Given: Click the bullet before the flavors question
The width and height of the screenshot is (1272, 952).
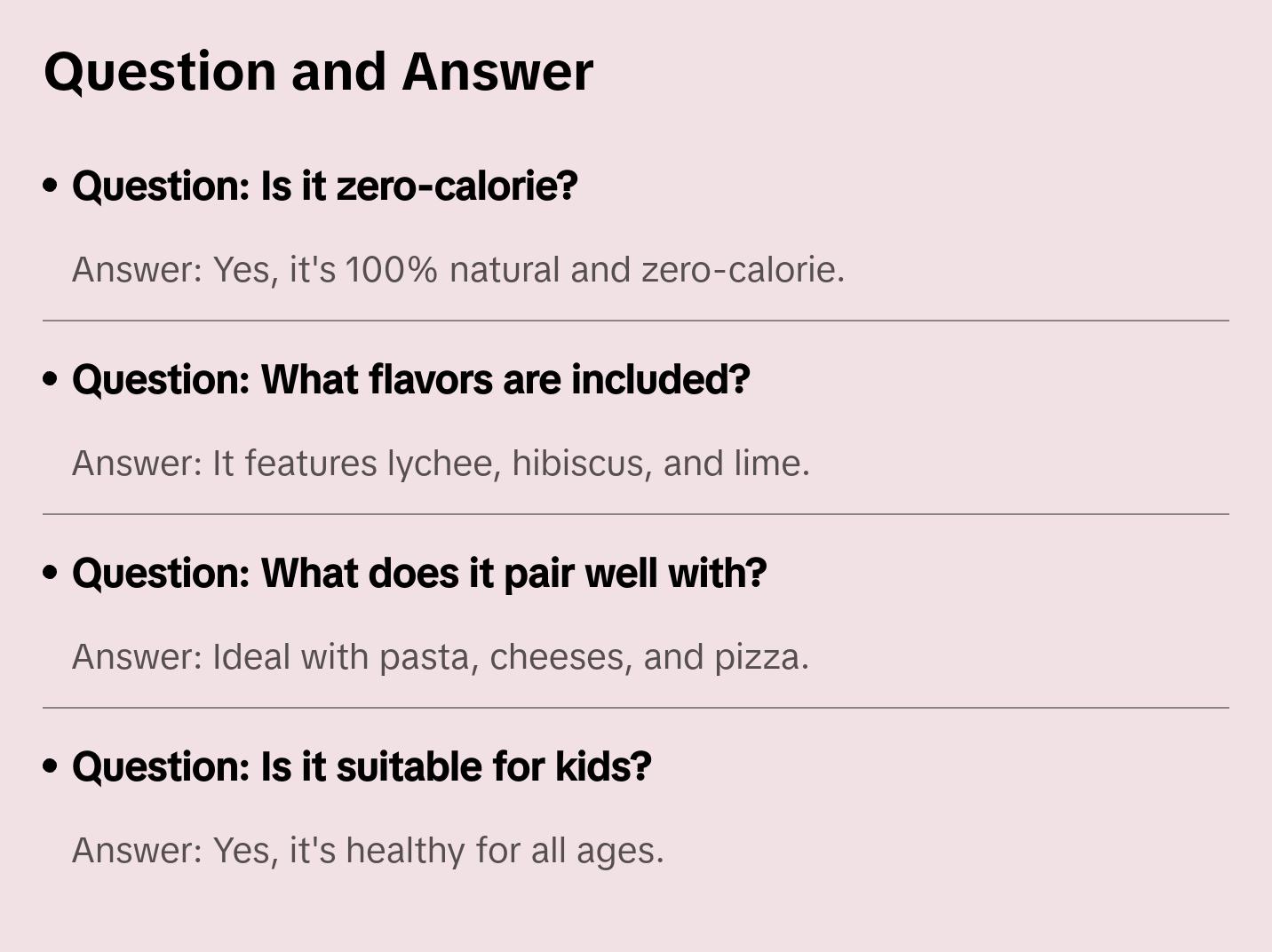Looking at the screenshot, I should [51, 380].
